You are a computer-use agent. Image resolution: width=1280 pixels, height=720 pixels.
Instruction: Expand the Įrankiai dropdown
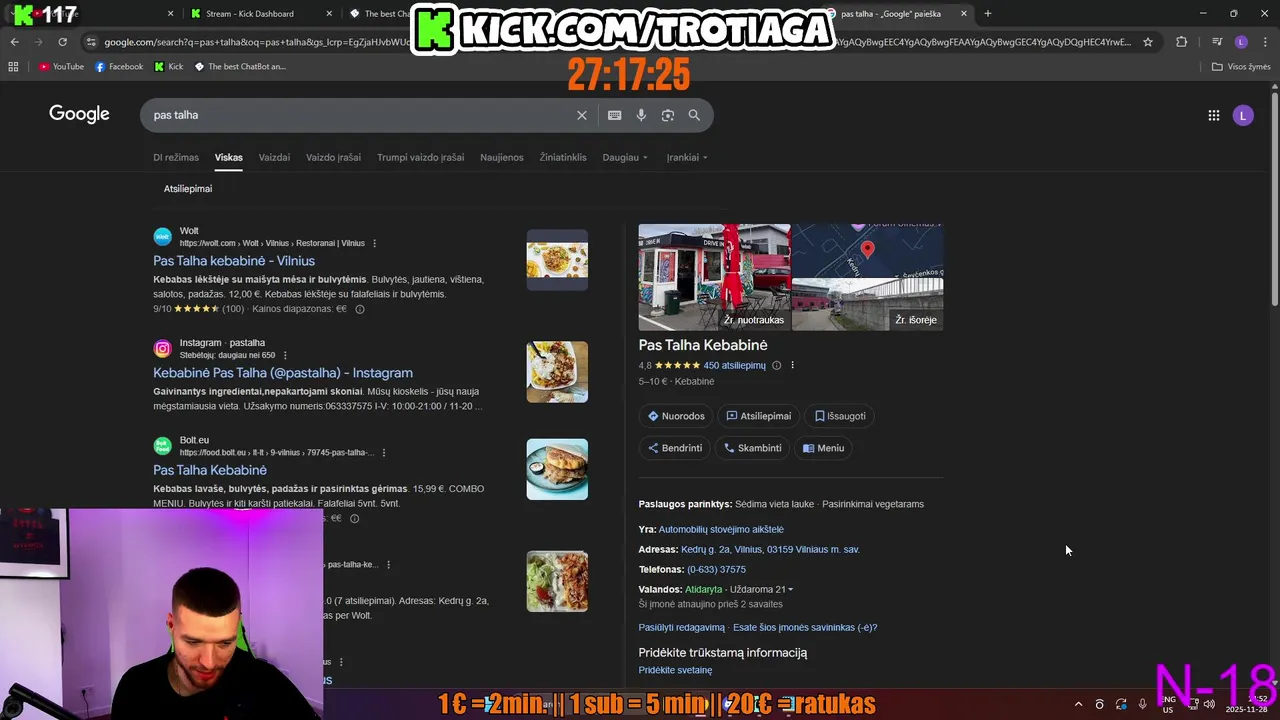pos(687,157)
